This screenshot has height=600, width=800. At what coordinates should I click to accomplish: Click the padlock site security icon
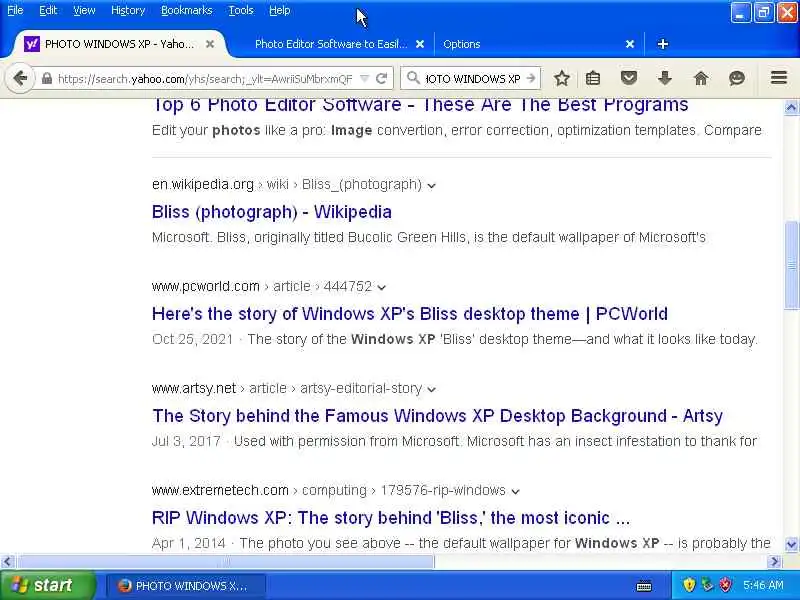coord(47,79)
